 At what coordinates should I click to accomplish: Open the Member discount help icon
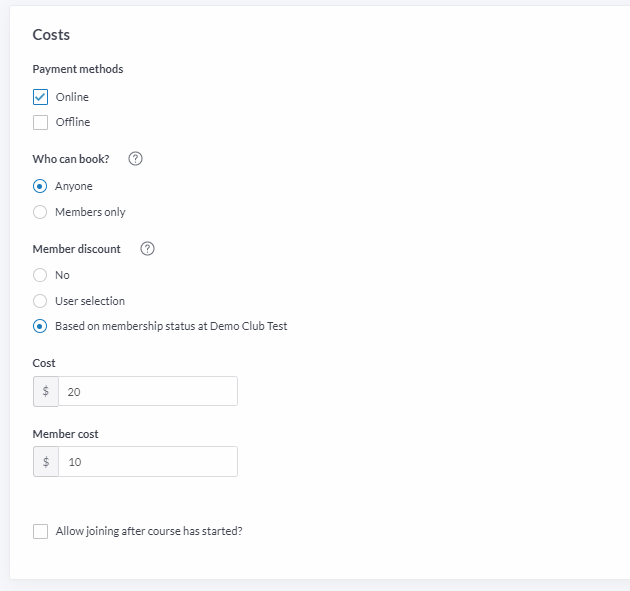tap(147, 249)
